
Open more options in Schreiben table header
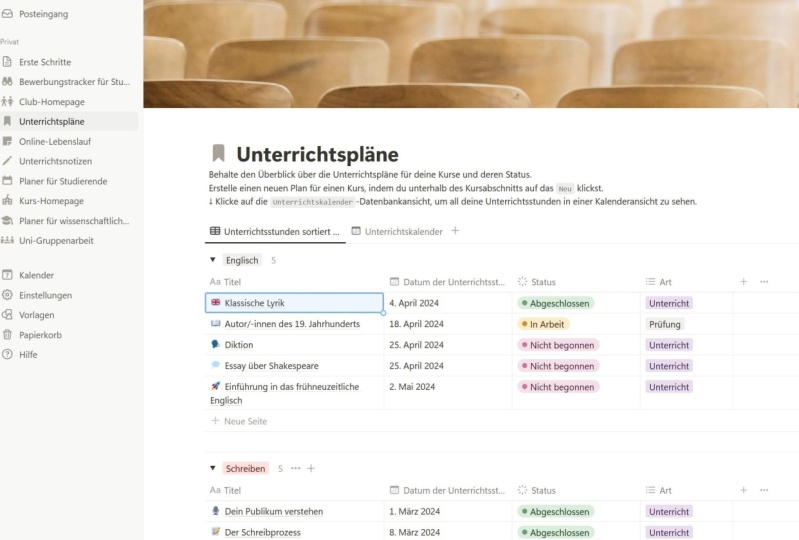tap(764, 490)
